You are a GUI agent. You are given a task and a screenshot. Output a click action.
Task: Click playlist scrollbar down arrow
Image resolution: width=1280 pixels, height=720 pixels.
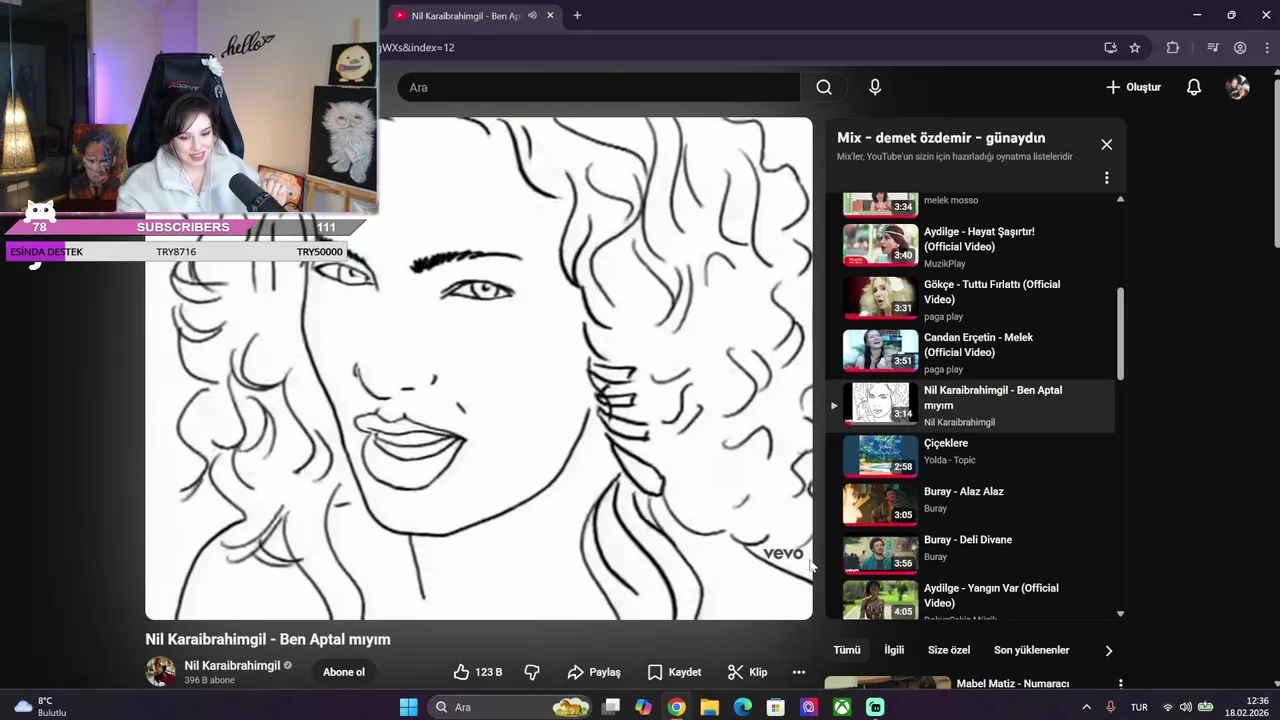point(1120,613)
